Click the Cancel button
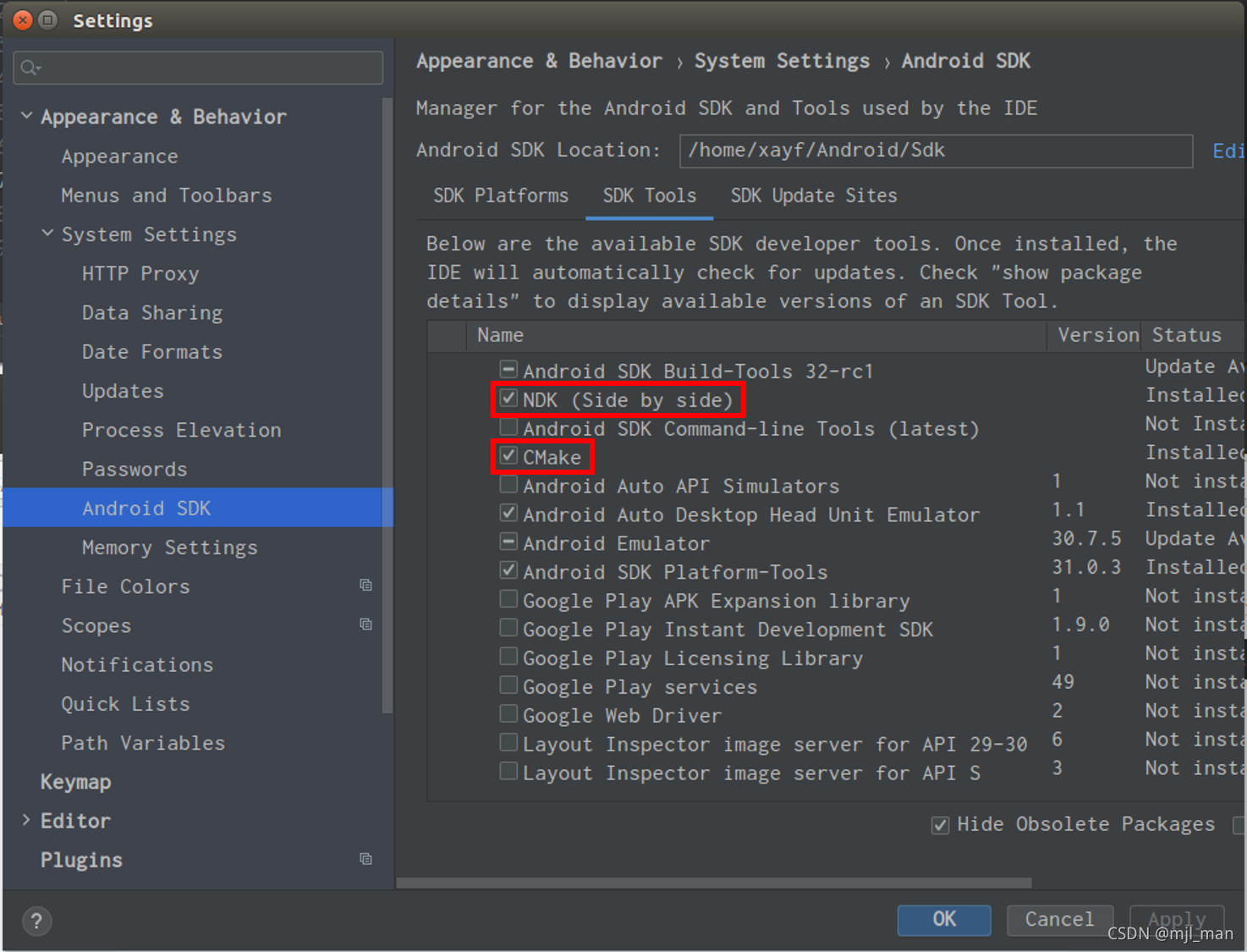Image resolution: width=1247 pixels, height=952 pixels. point(1059,920)
